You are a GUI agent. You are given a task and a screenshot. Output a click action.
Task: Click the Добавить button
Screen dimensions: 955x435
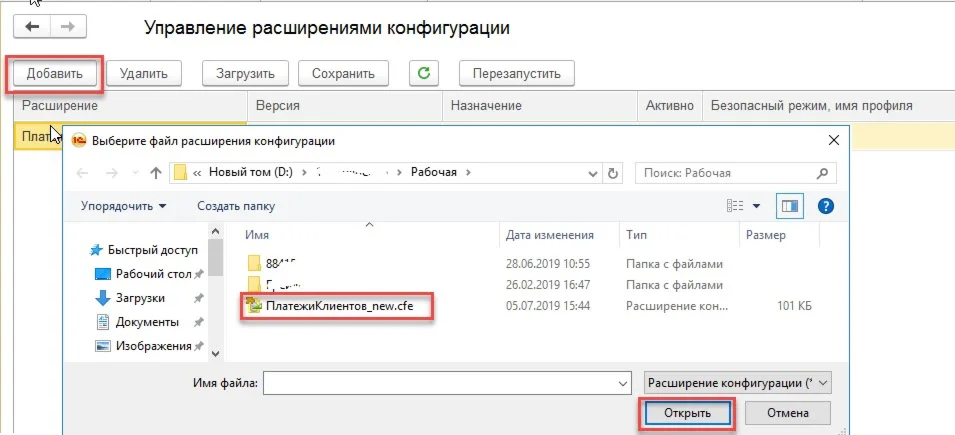(54, 74)
